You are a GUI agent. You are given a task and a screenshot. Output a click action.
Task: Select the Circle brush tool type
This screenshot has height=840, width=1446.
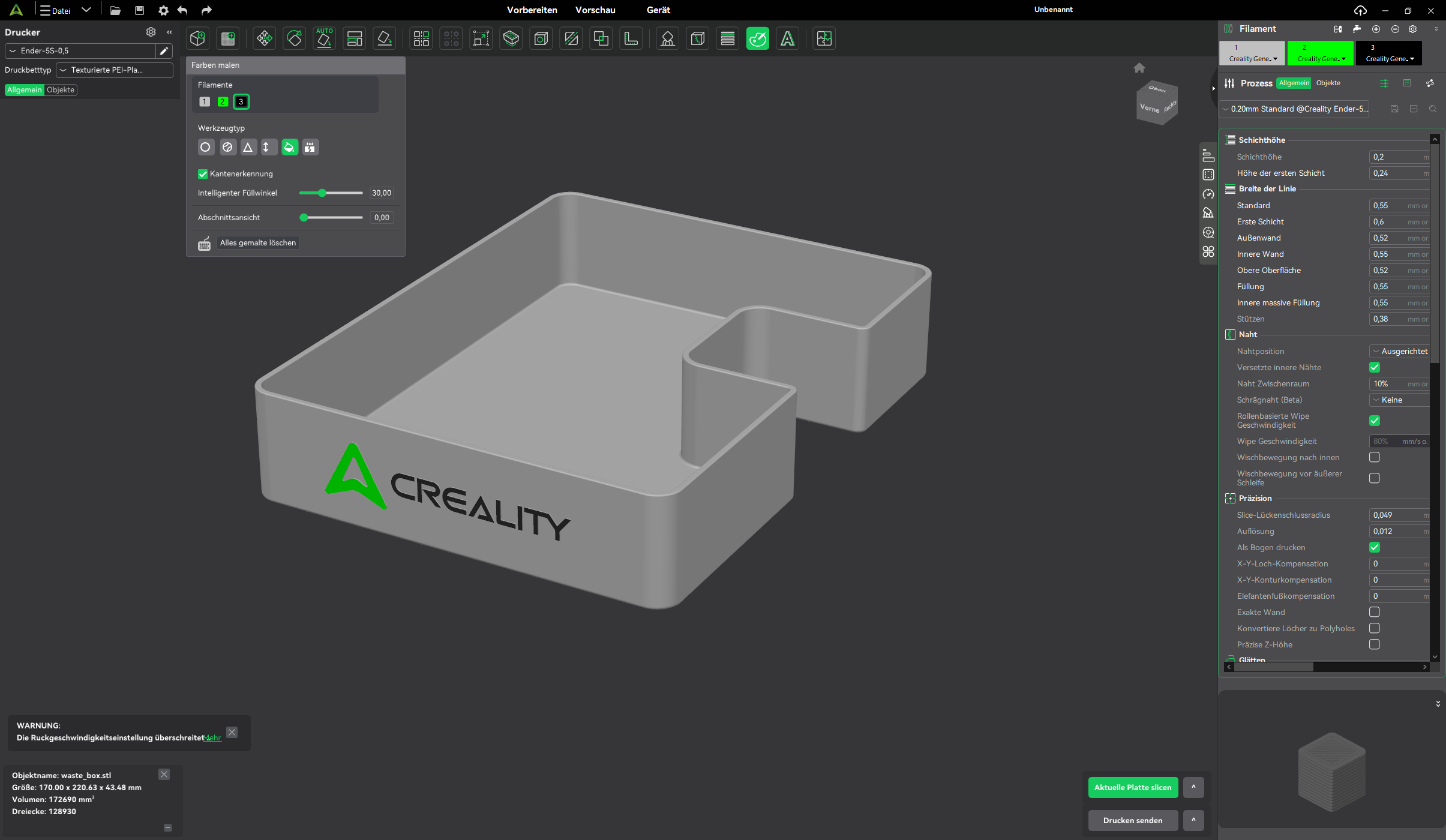(x=206, y=147)
